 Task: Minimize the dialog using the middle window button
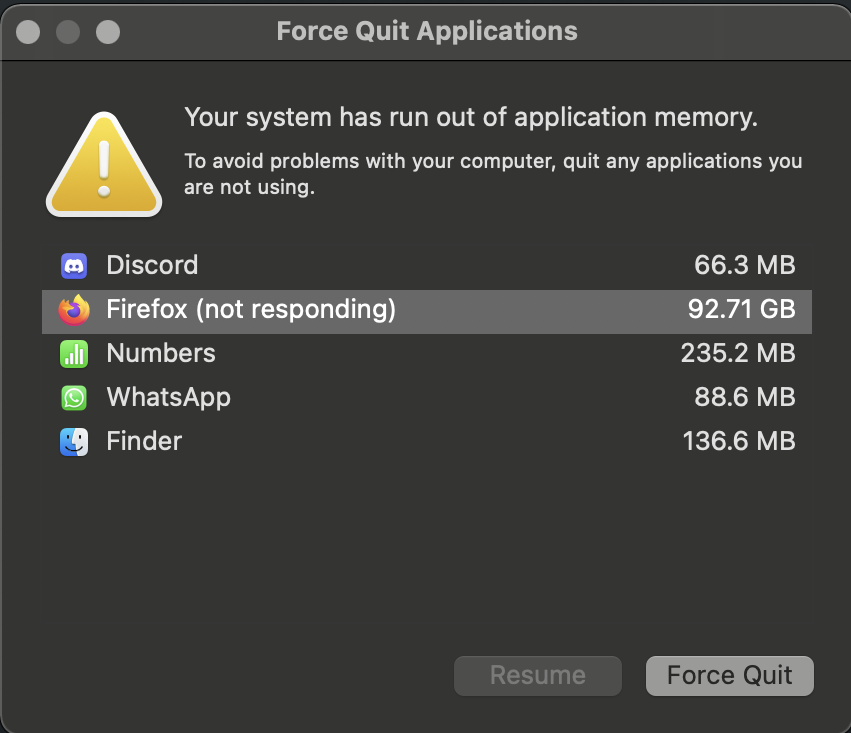[68, 32]
